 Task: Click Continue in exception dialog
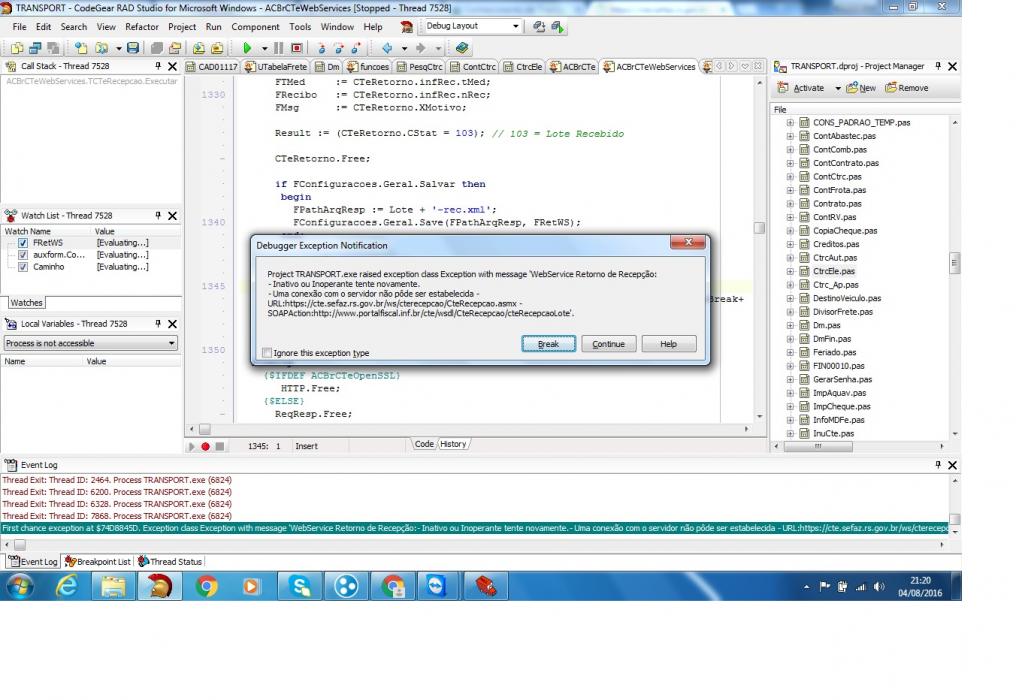(608, 344)
